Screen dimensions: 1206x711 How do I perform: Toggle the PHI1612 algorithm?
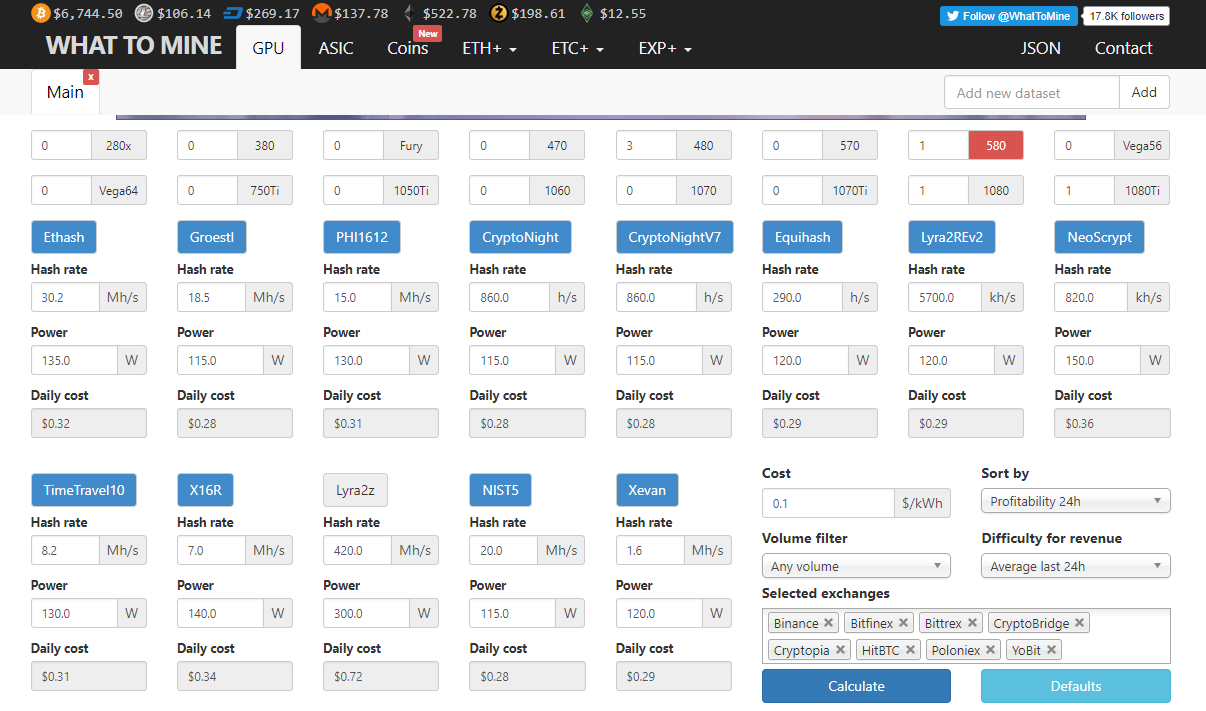tap(362, 237)
